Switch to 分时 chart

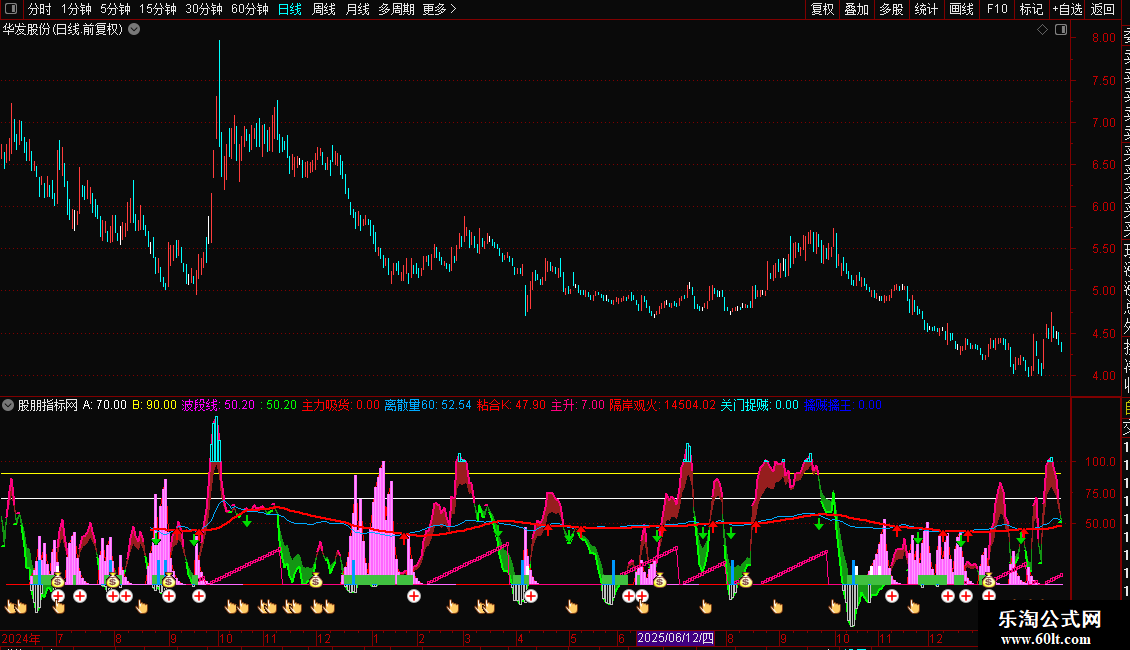[40, 9]
